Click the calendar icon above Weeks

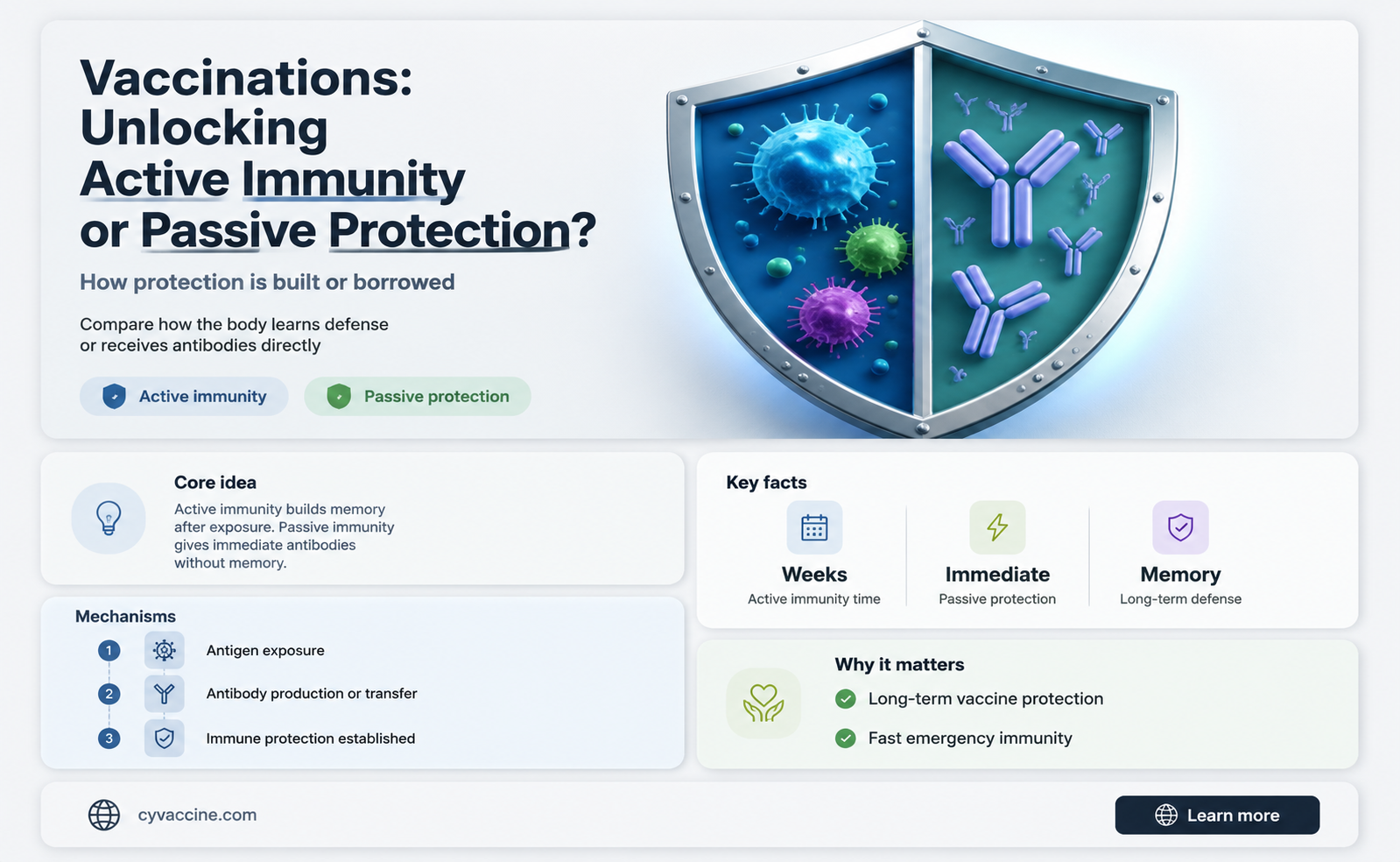pos(814,527)
